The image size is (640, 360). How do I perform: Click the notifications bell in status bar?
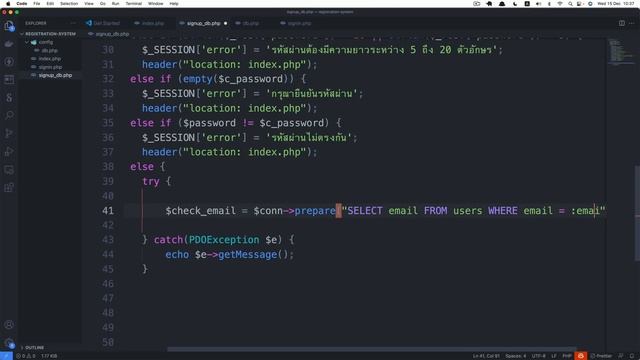tap(632, 356)
